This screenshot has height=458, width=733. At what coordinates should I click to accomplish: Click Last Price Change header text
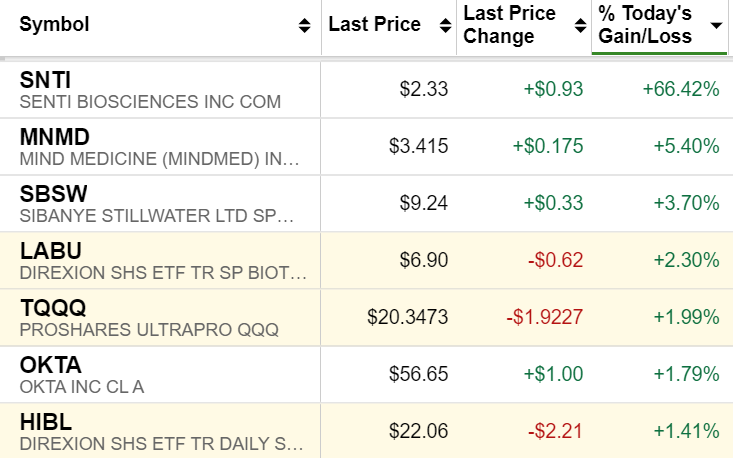click(x=509, y=25)
